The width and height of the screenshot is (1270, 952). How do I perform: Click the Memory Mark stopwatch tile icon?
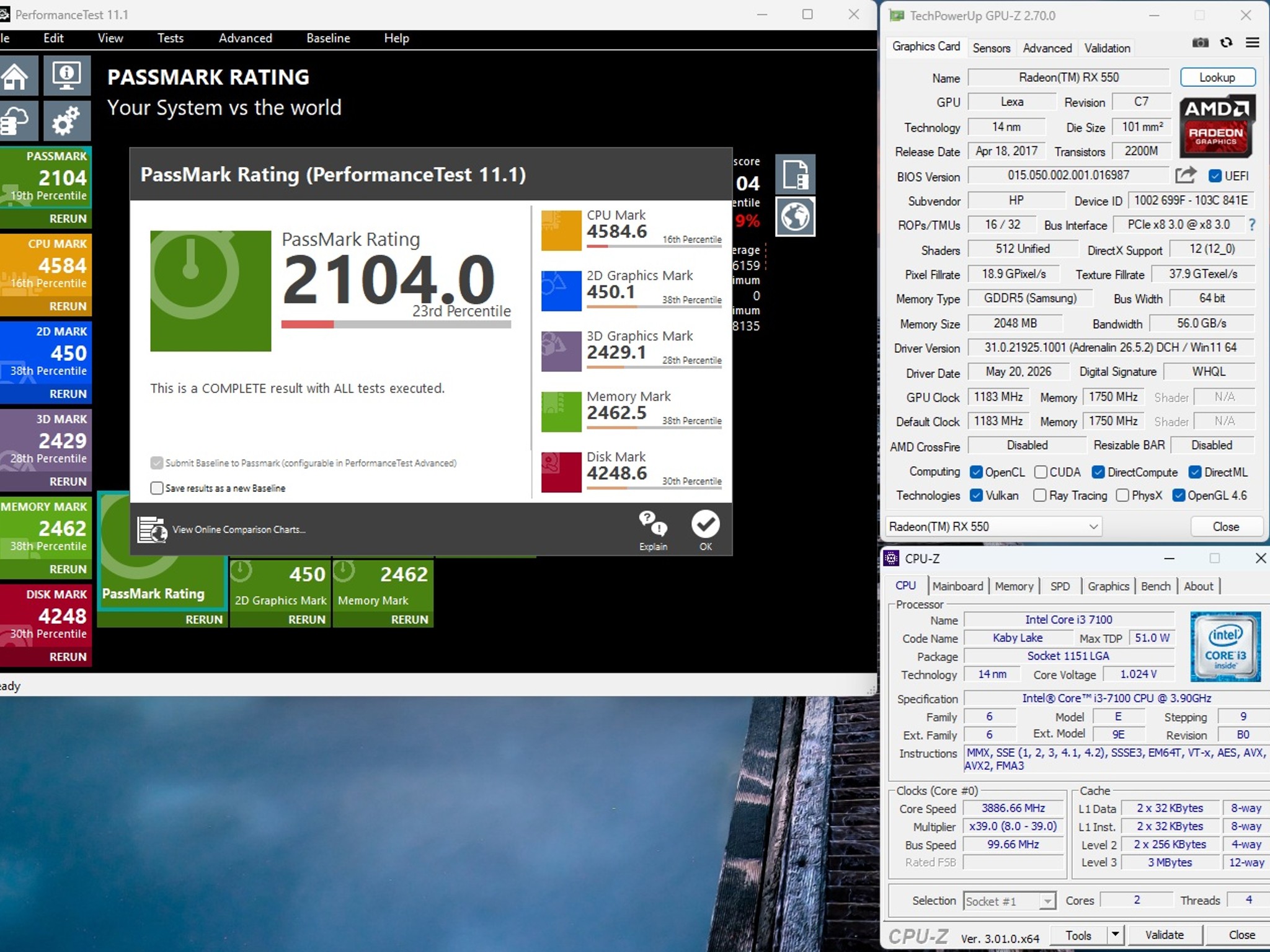pos(344,571)
